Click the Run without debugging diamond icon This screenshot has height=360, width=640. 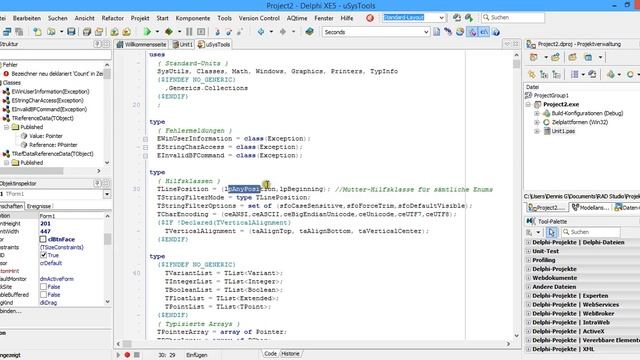pos(169,31)
